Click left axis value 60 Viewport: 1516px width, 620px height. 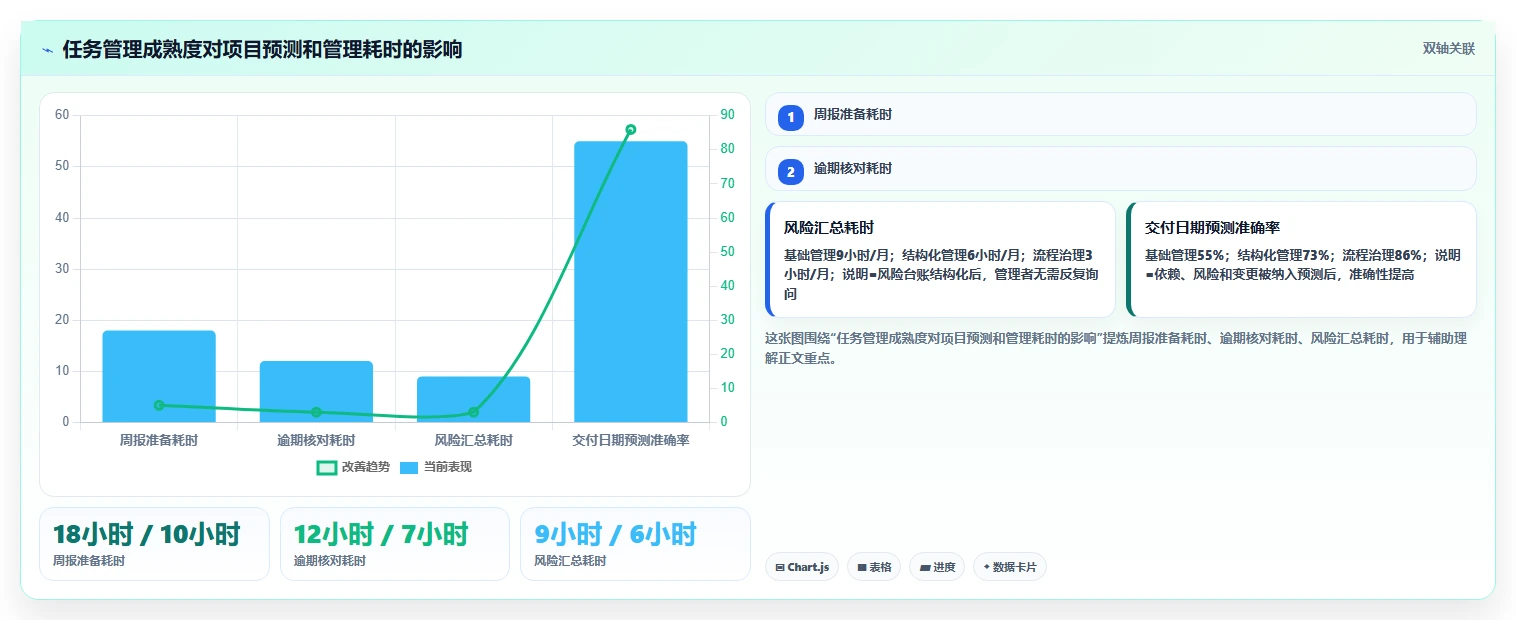[62, 115]
